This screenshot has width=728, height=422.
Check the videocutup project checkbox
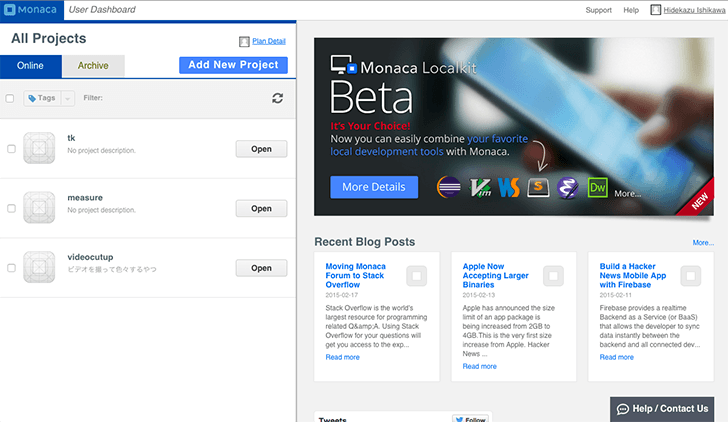pyautogui.click(x=11, y=268)
